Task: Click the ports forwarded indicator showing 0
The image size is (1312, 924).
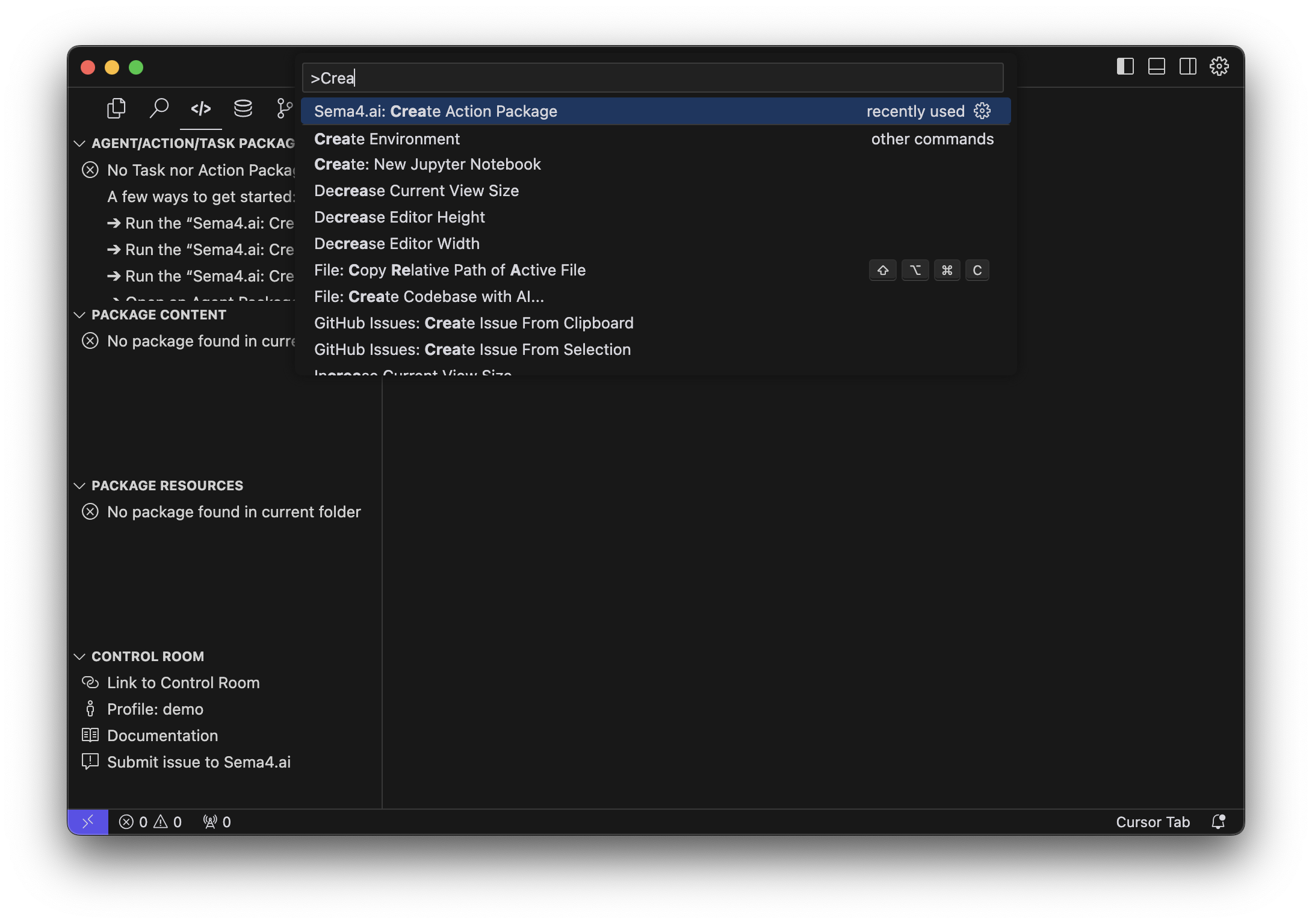Action: pos(217,822)
